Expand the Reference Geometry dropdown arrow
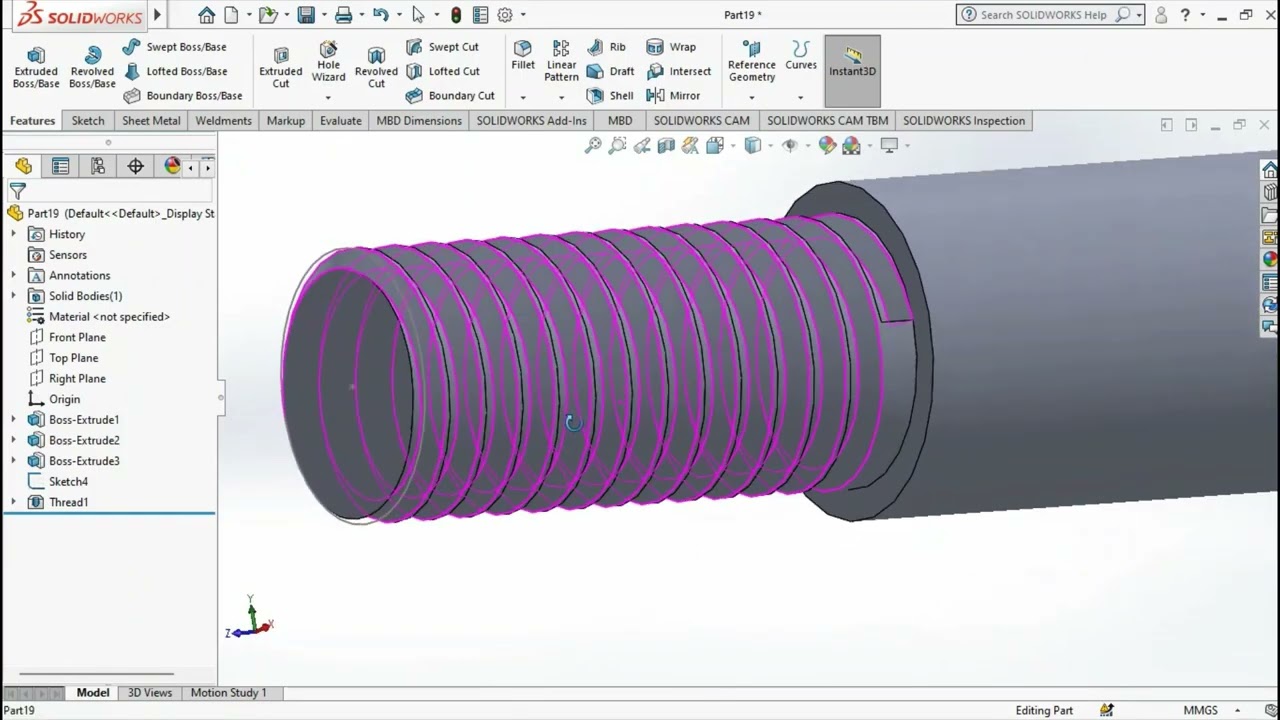1280x720 pixels. [752, 97]
